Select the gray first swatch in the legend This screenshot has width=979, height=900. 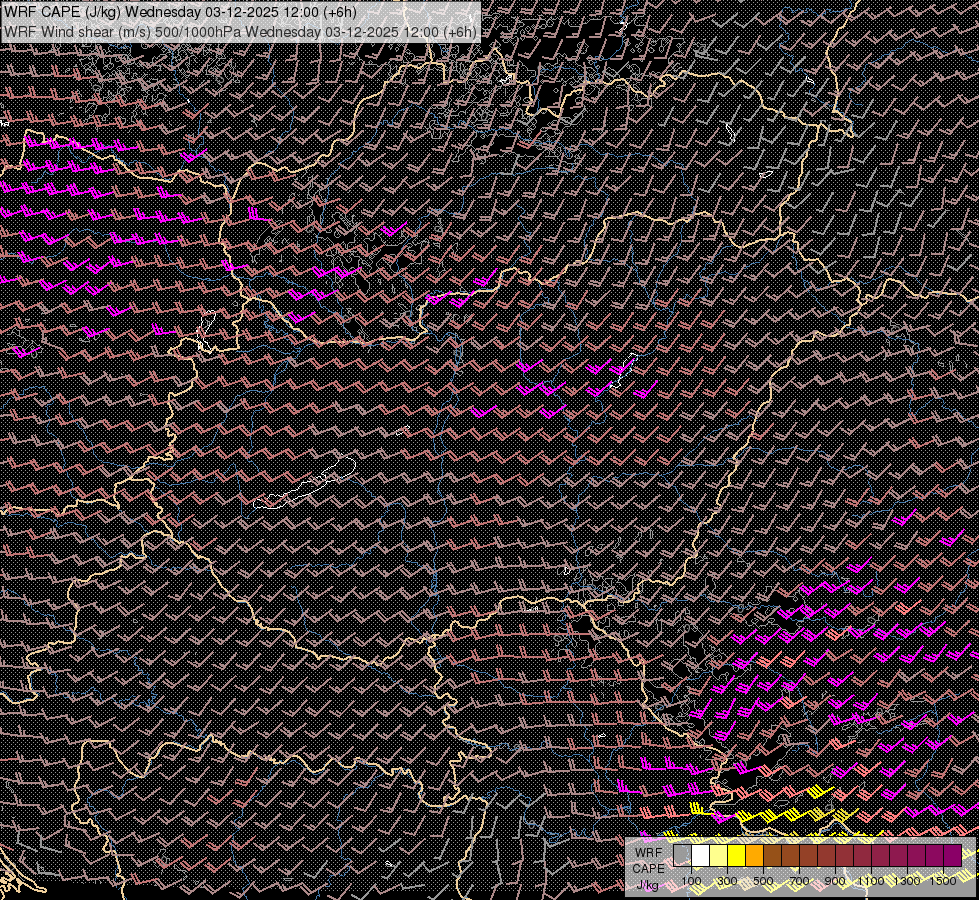(683, 856)
